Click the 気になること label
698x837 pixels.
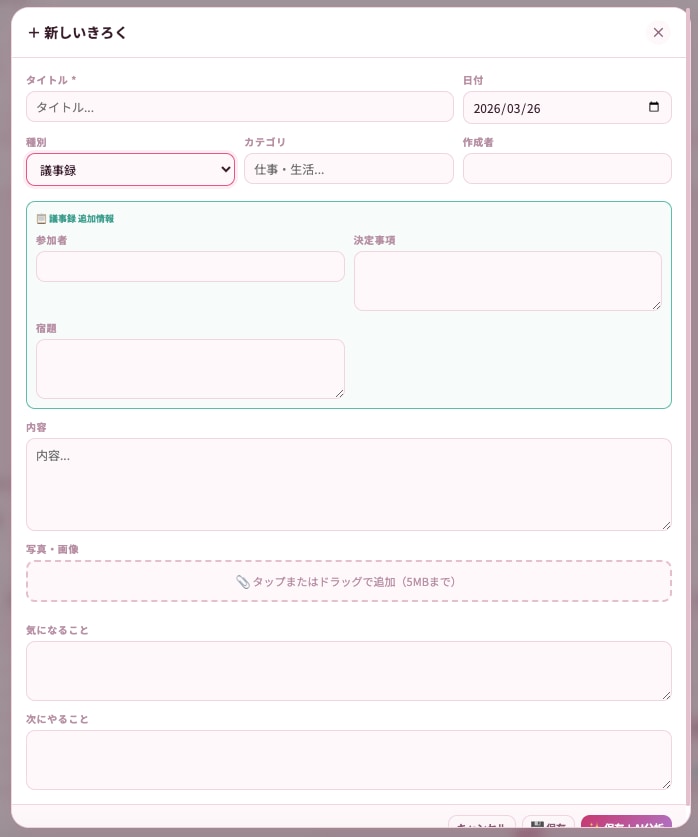pyautogui.click(x=58, y=630)
